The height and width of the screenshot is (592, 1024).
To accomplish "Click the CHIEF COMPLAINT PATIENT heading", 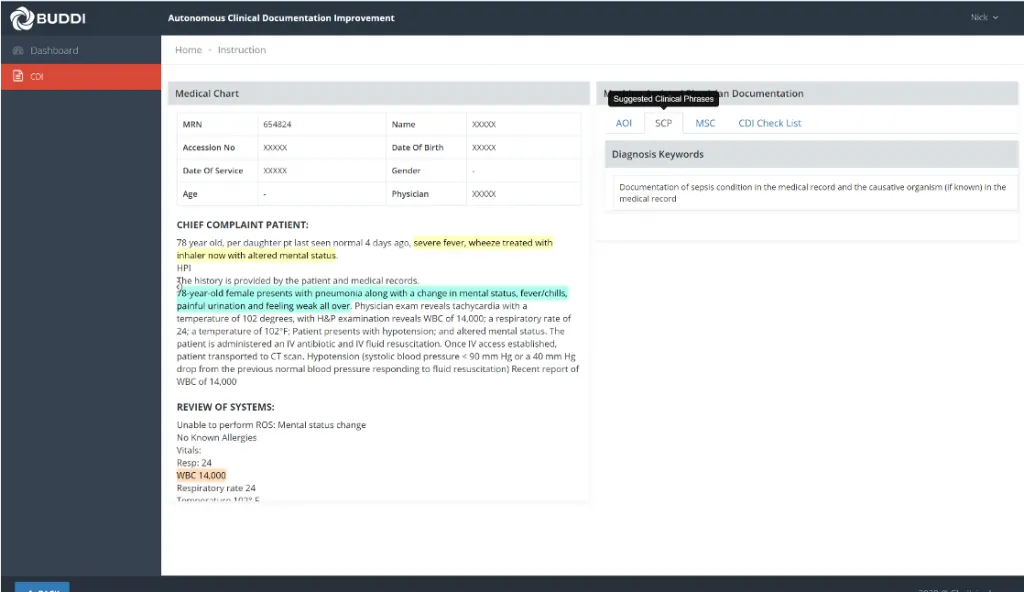I will click(x=242, y=225).
